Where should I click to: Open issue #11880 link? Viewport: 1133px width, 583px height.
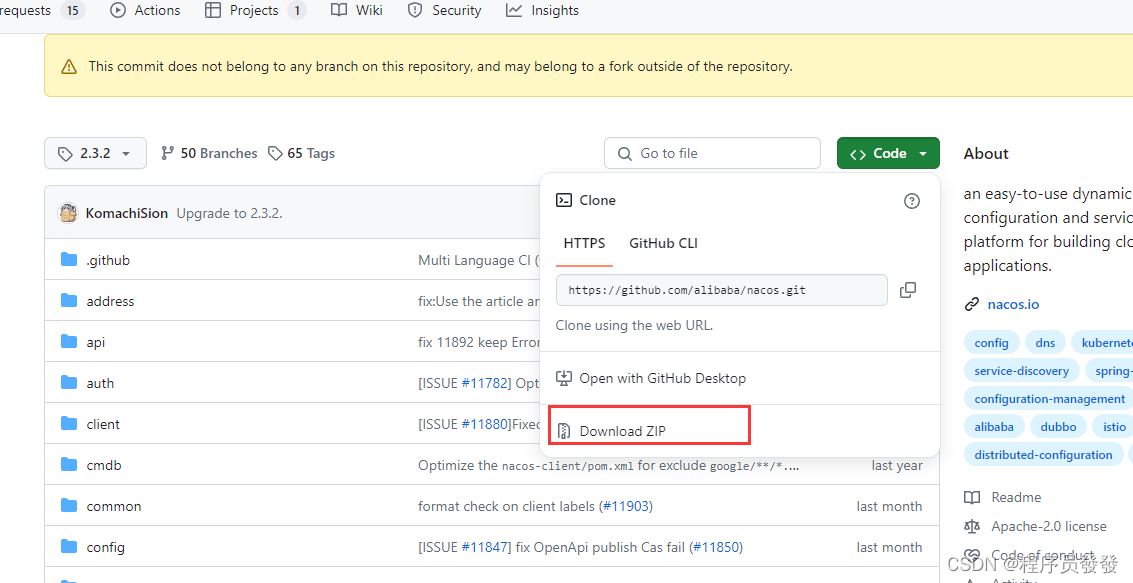[486, 424]
